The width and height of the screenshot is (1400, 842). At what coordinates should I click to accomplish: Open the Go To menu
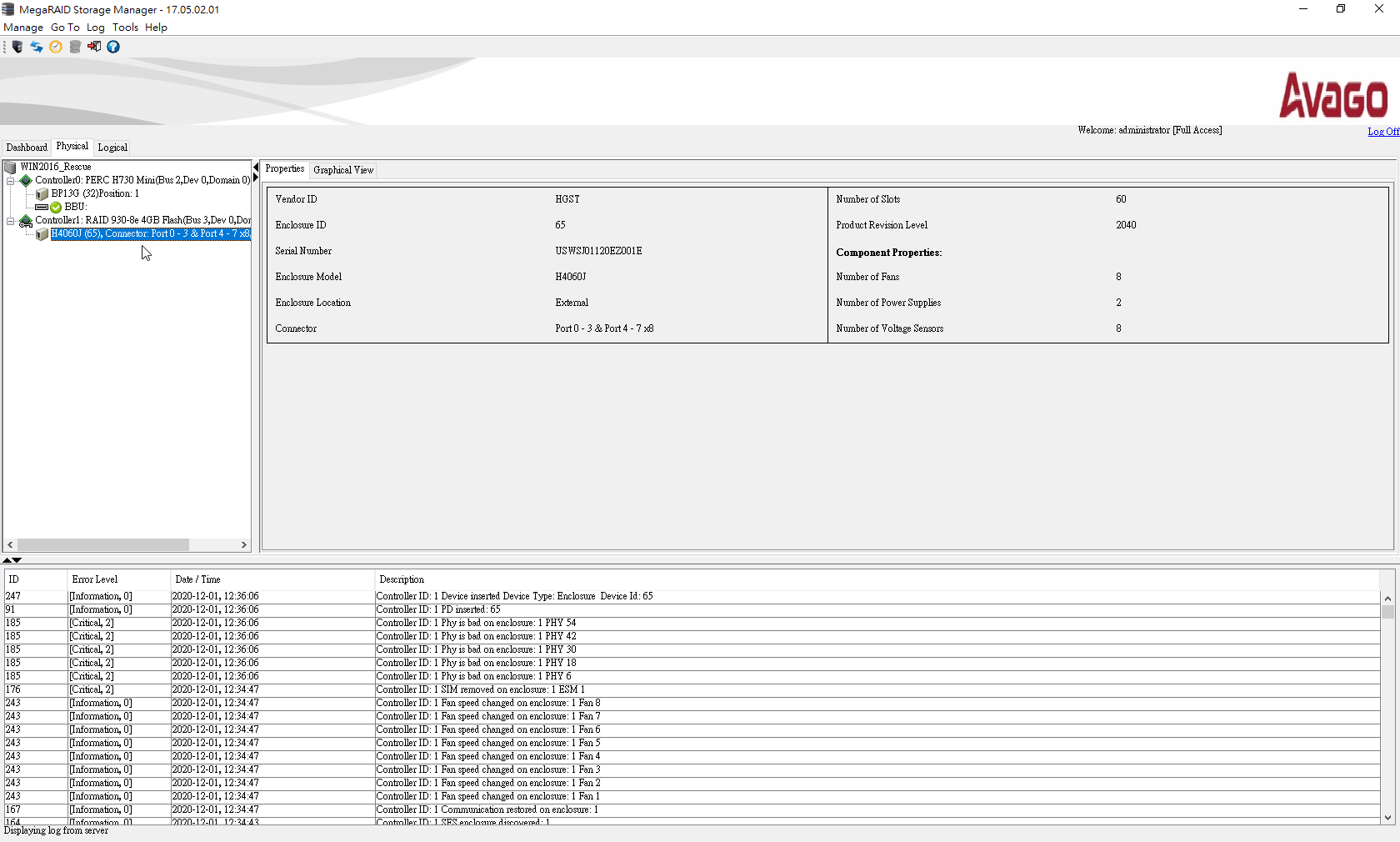point(65,27)
